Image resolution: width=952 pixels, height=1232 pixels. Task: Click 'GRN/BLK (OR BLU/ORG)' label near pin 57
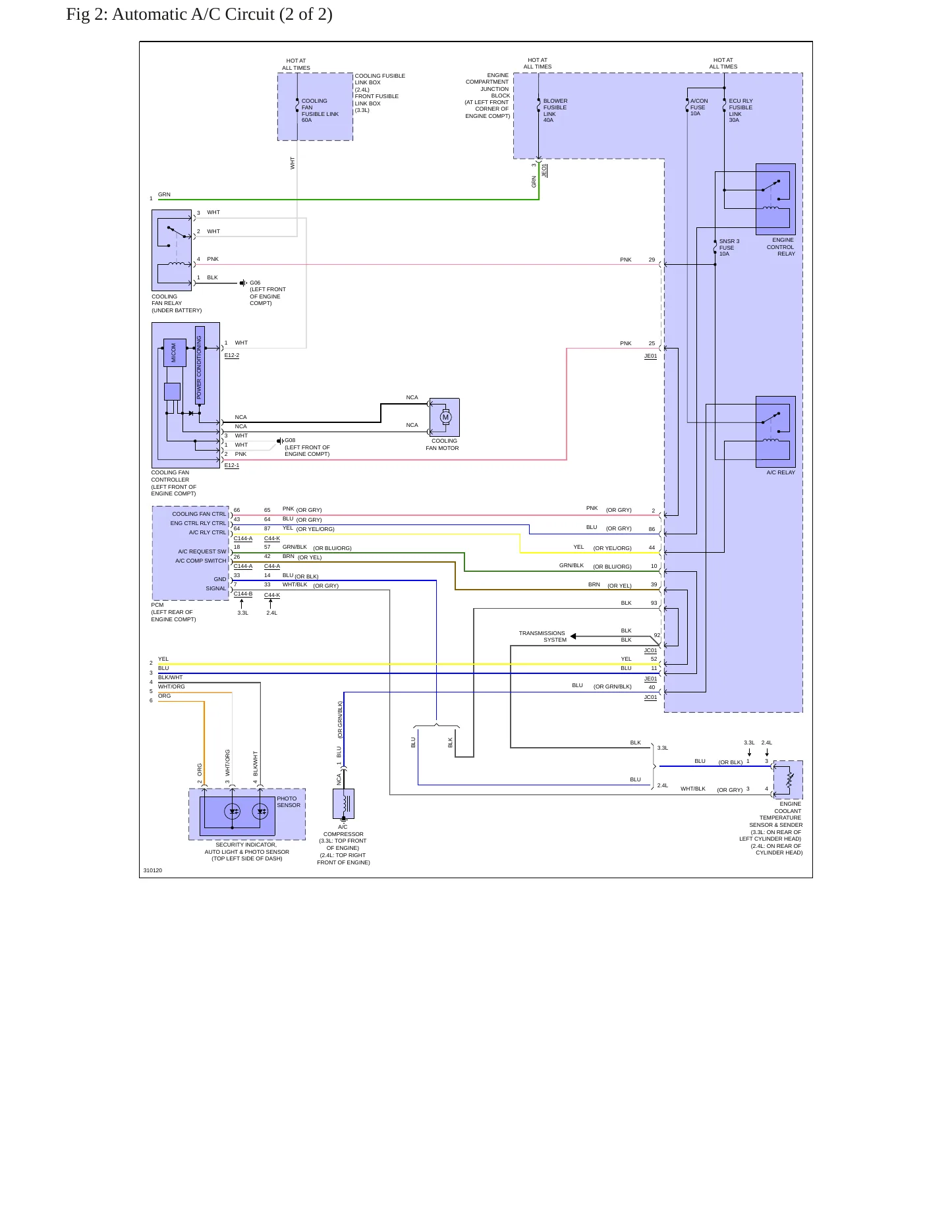[317, 547]
